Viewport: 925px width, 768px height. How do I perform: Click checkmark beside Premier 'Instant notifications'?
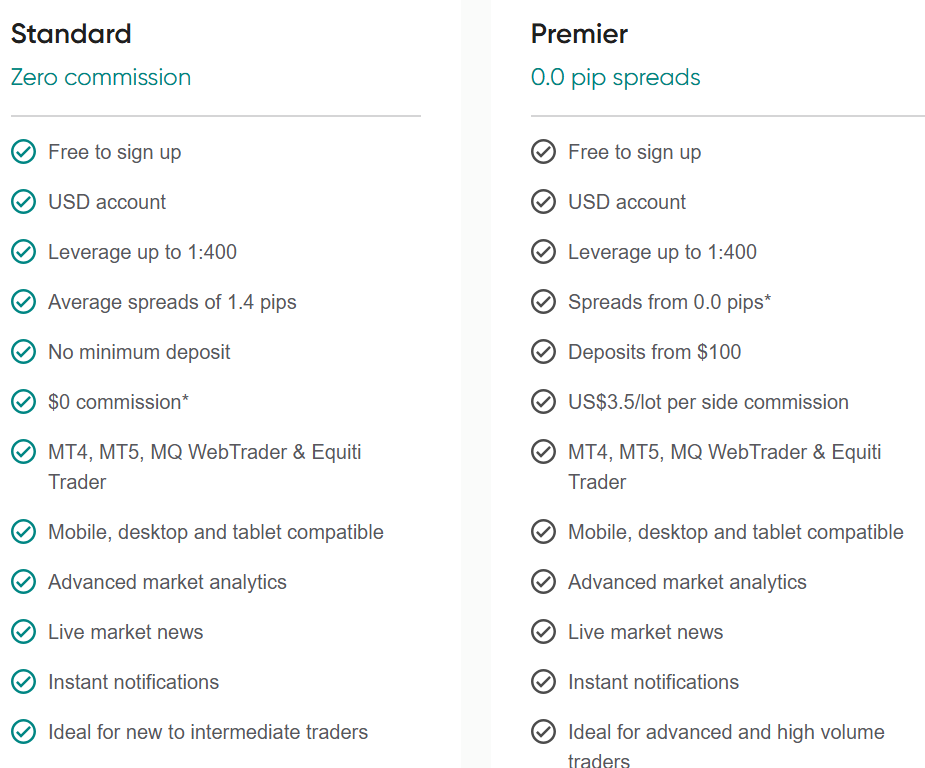(543, 682)
